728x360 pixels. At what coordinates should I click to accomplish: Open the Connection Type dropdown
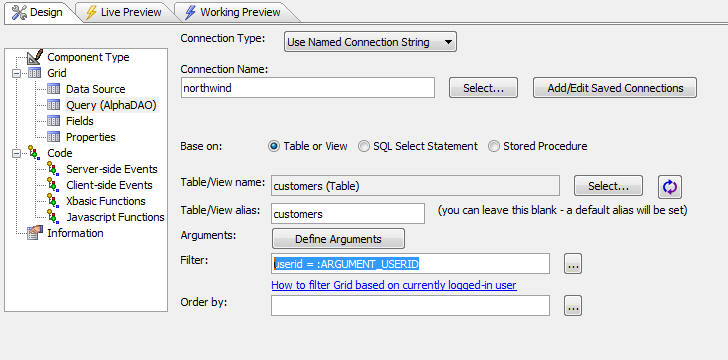coord(370,42)
